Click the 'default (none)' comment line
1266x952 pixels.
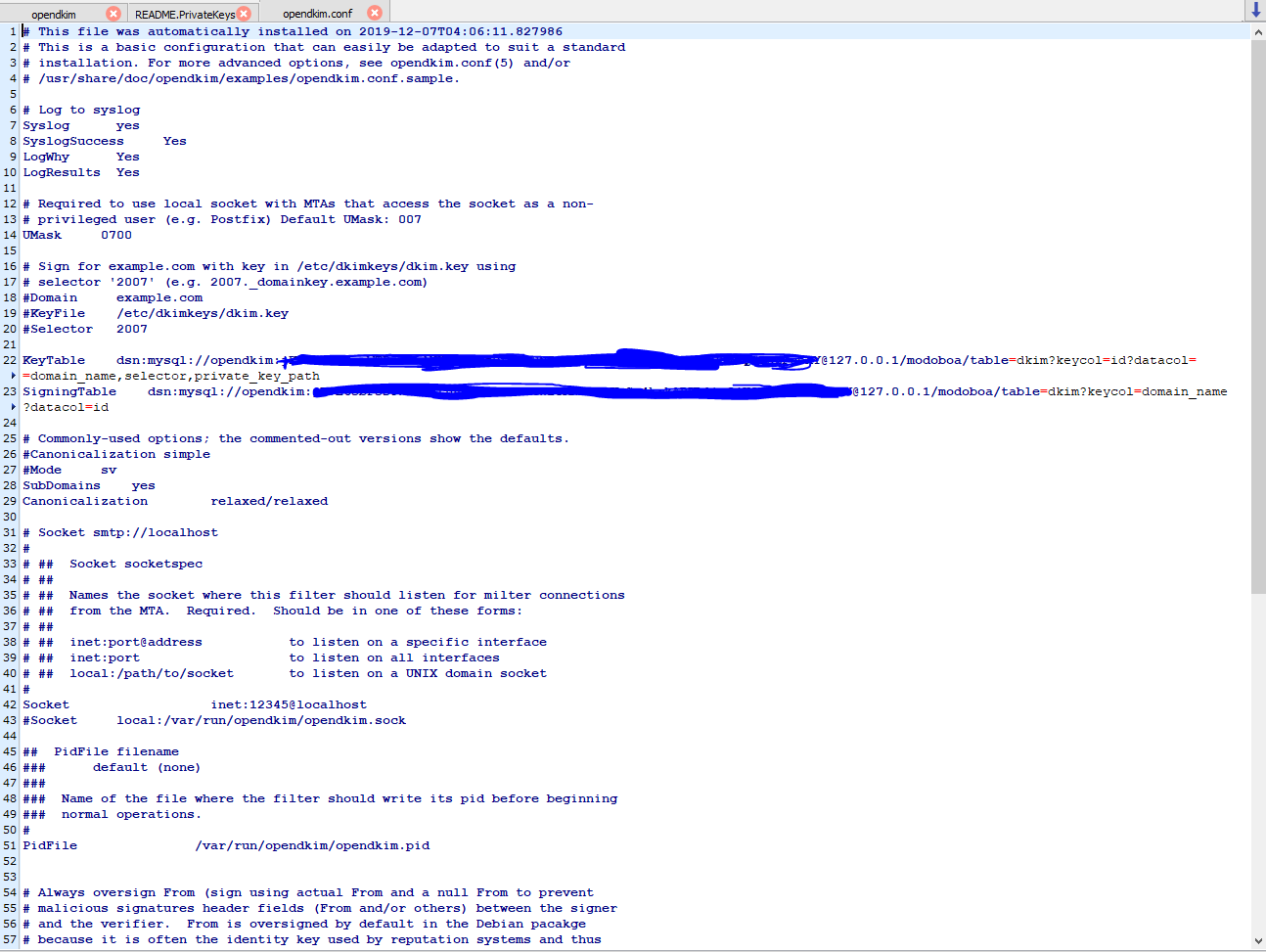[x=112, y=767]
